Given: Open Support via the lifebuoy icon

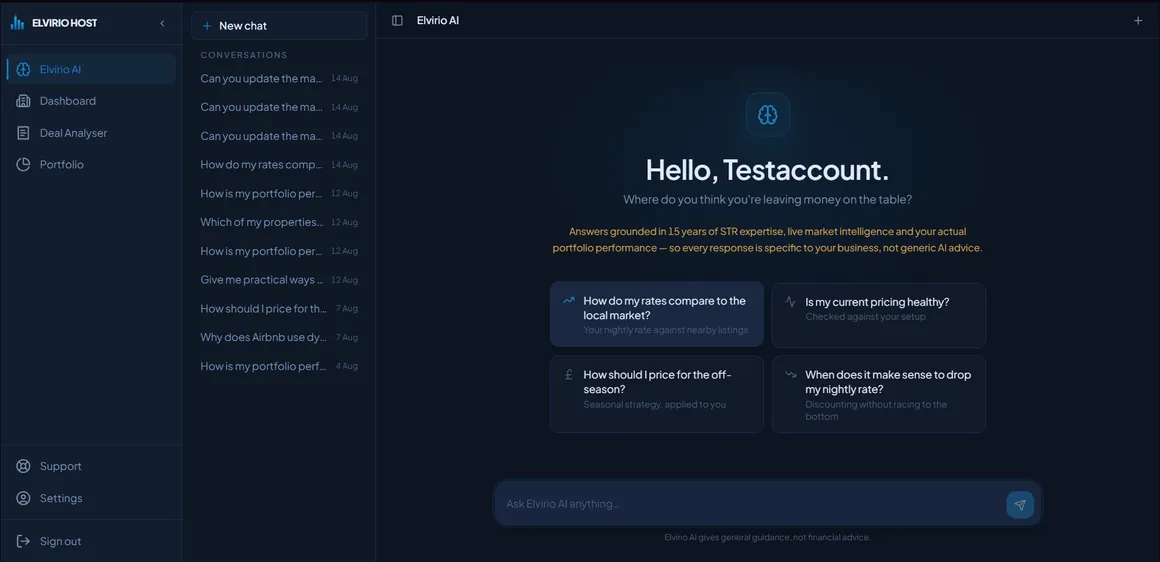Looking at the screenshot, I should (23, 466).
